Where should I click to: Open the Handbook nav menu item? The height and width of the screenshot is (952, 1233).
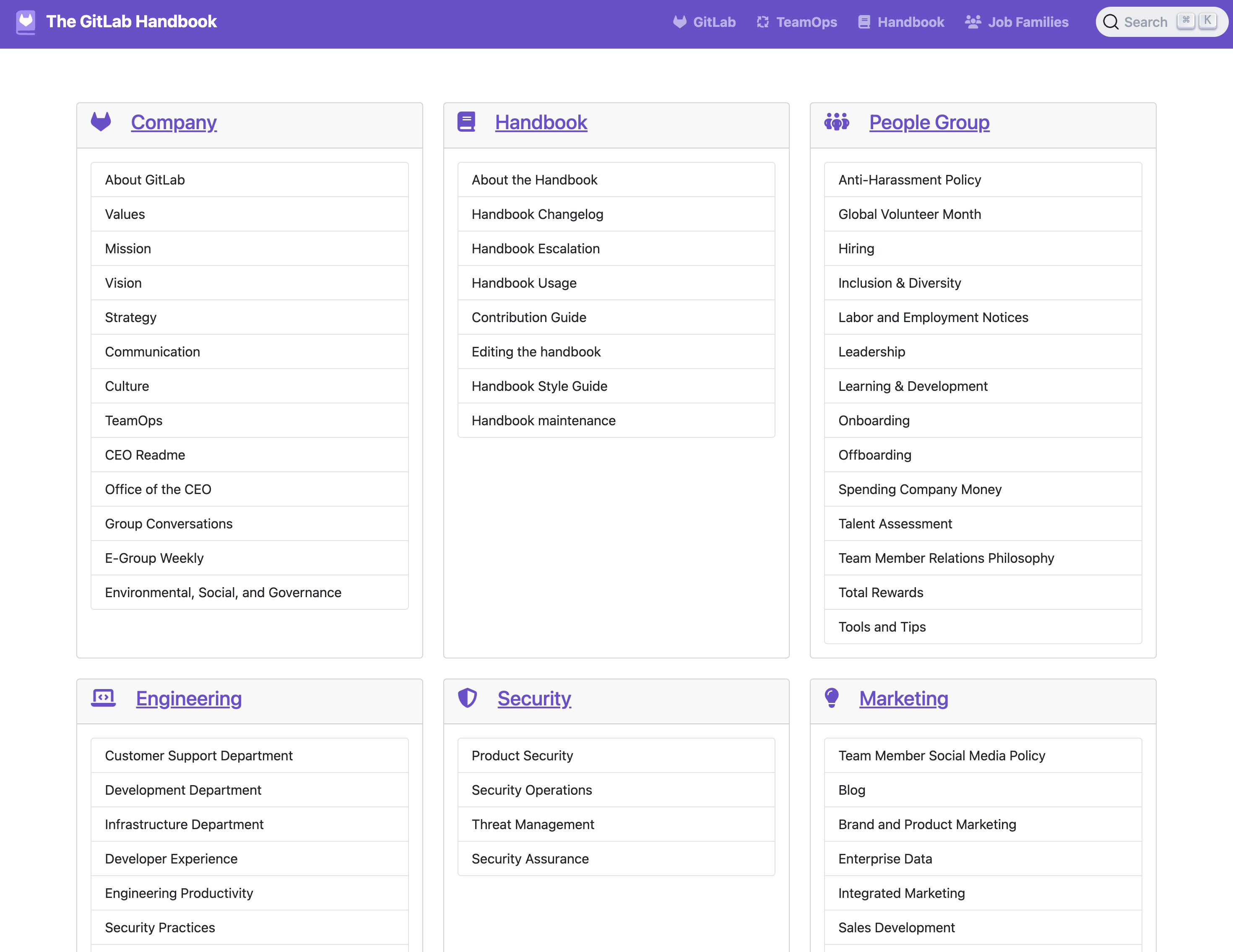pyautogui.click(x=901, y=22)
